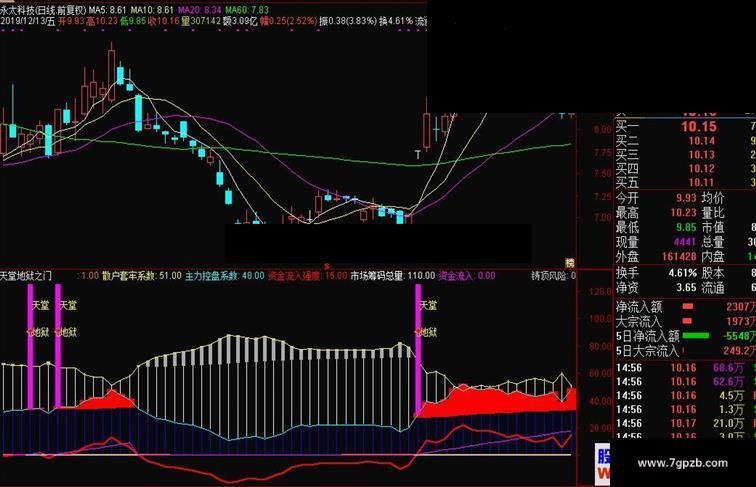This screenshot has width=756, height=487.
Task: Select the green MA60: 7.83 label
Action: coord(247,10)
